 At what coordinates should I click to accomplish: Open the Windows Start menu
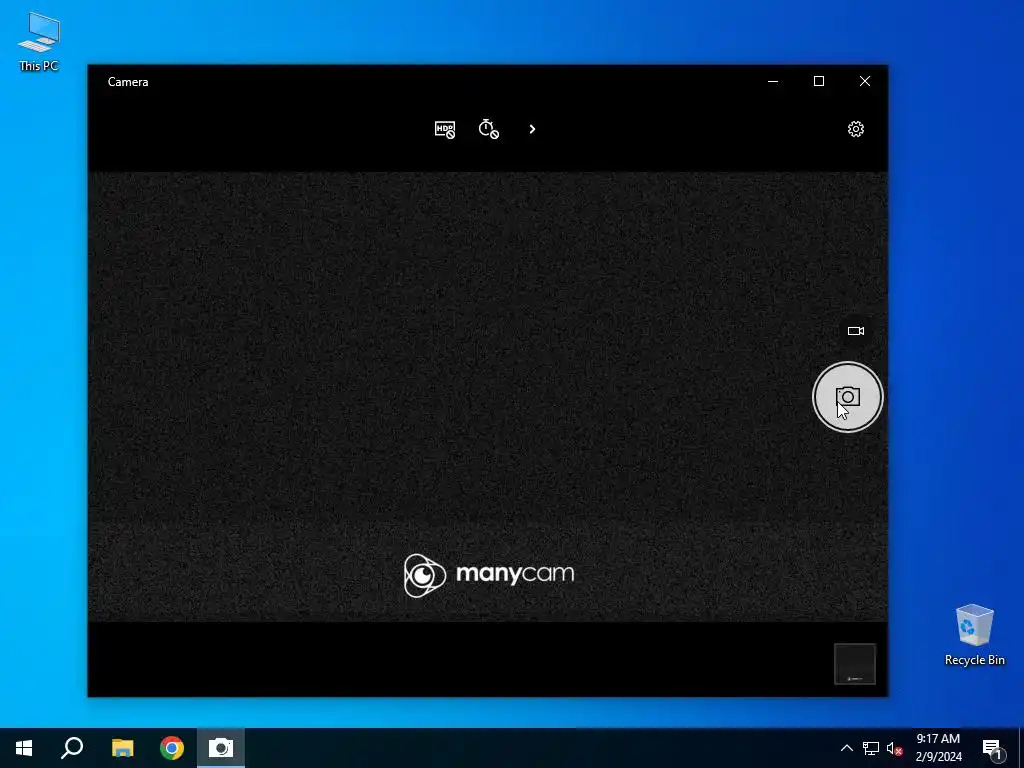pyautogui.click(x=24, y=748)
